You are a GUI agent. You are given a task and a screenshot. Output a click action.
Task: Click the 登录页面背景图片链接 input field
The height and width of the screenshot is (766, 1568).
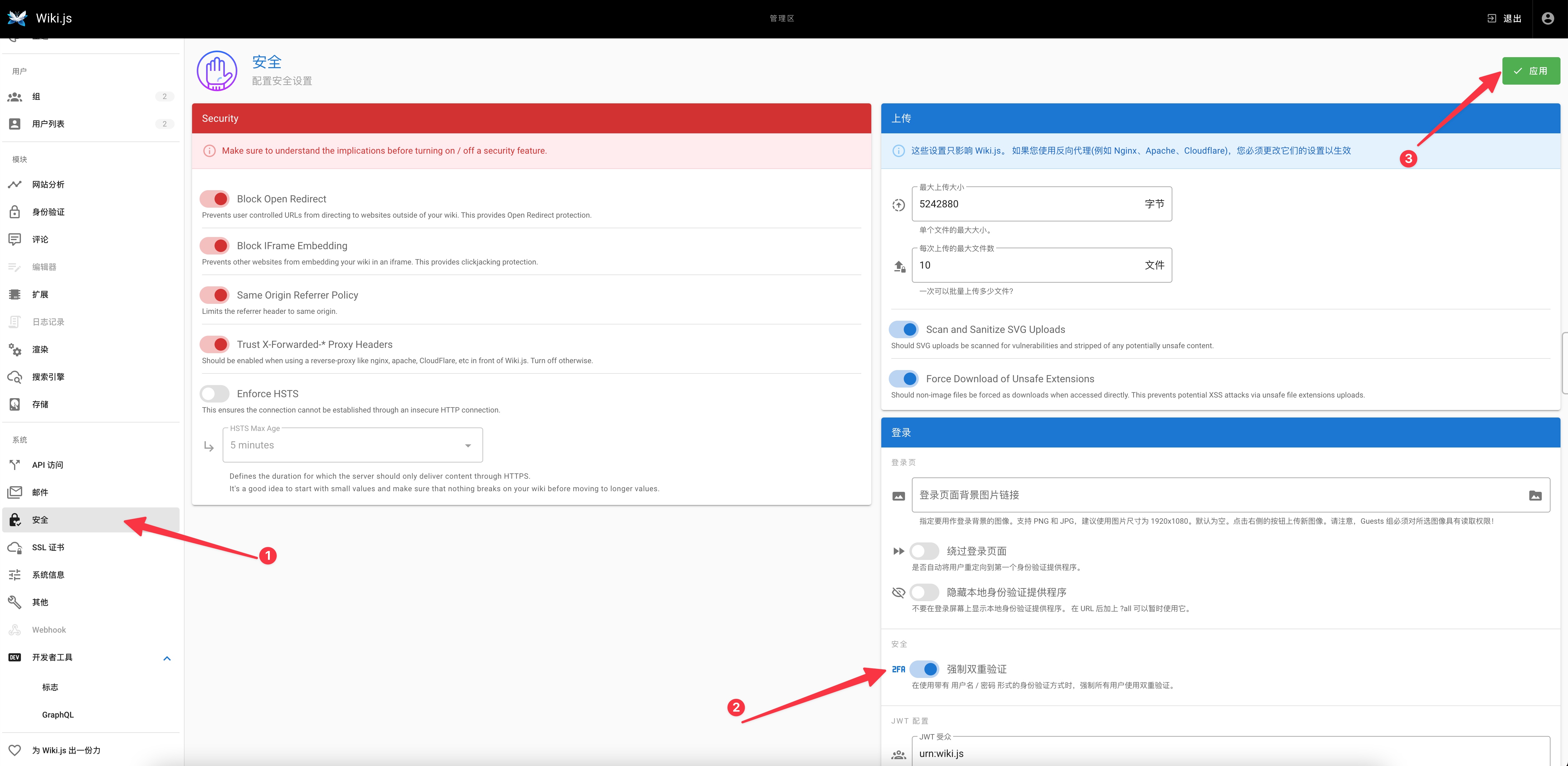click(x=1231, y=495)
